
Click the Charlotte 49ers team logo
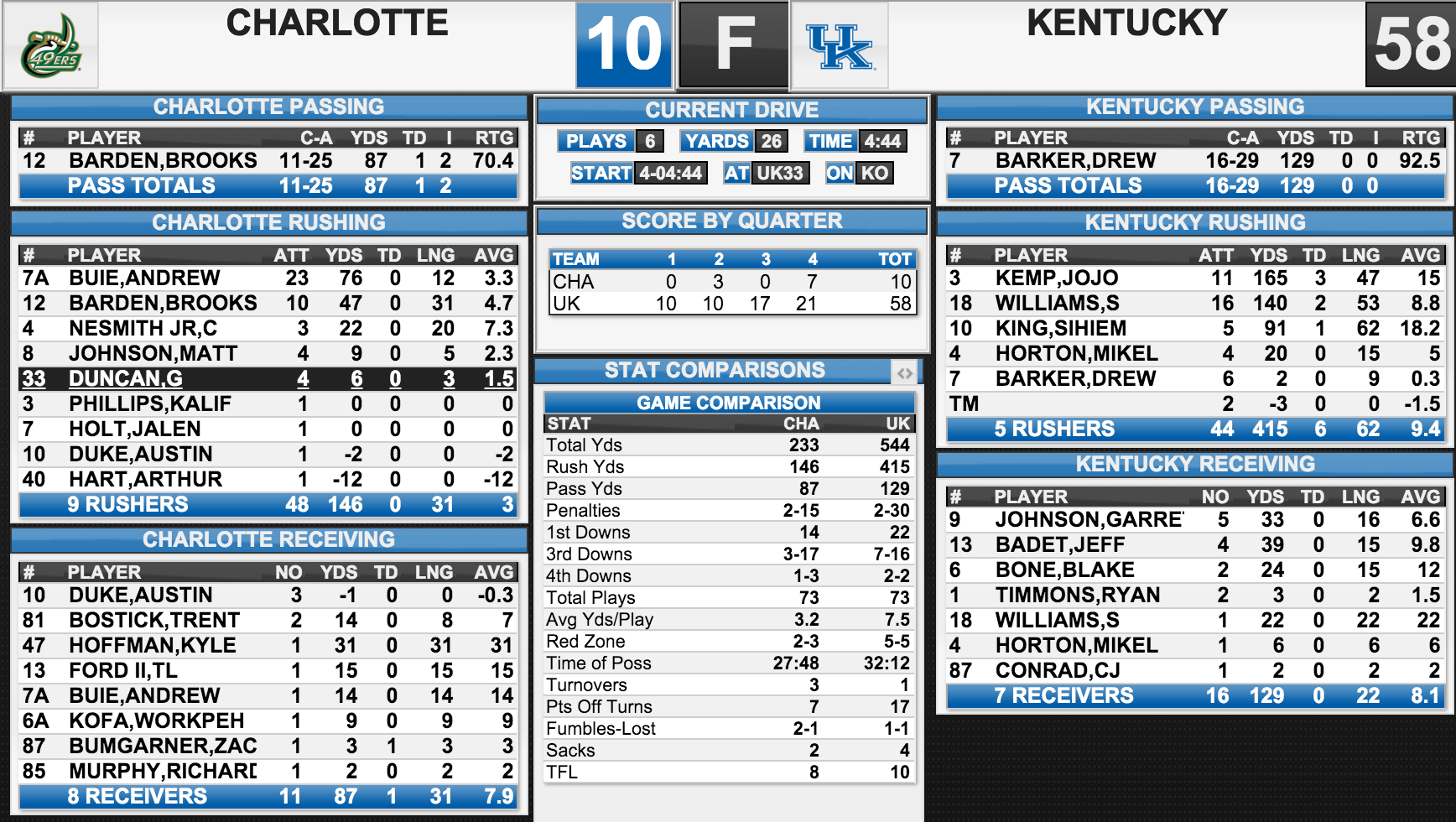click(51, 45)
